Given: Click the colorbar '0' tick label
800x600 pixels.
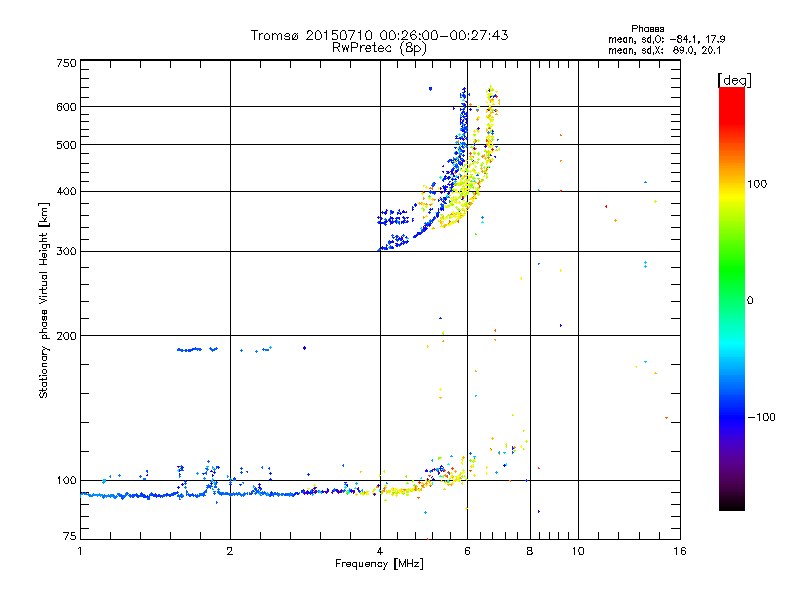Looking at the screenshot, I should coord(749,301).
